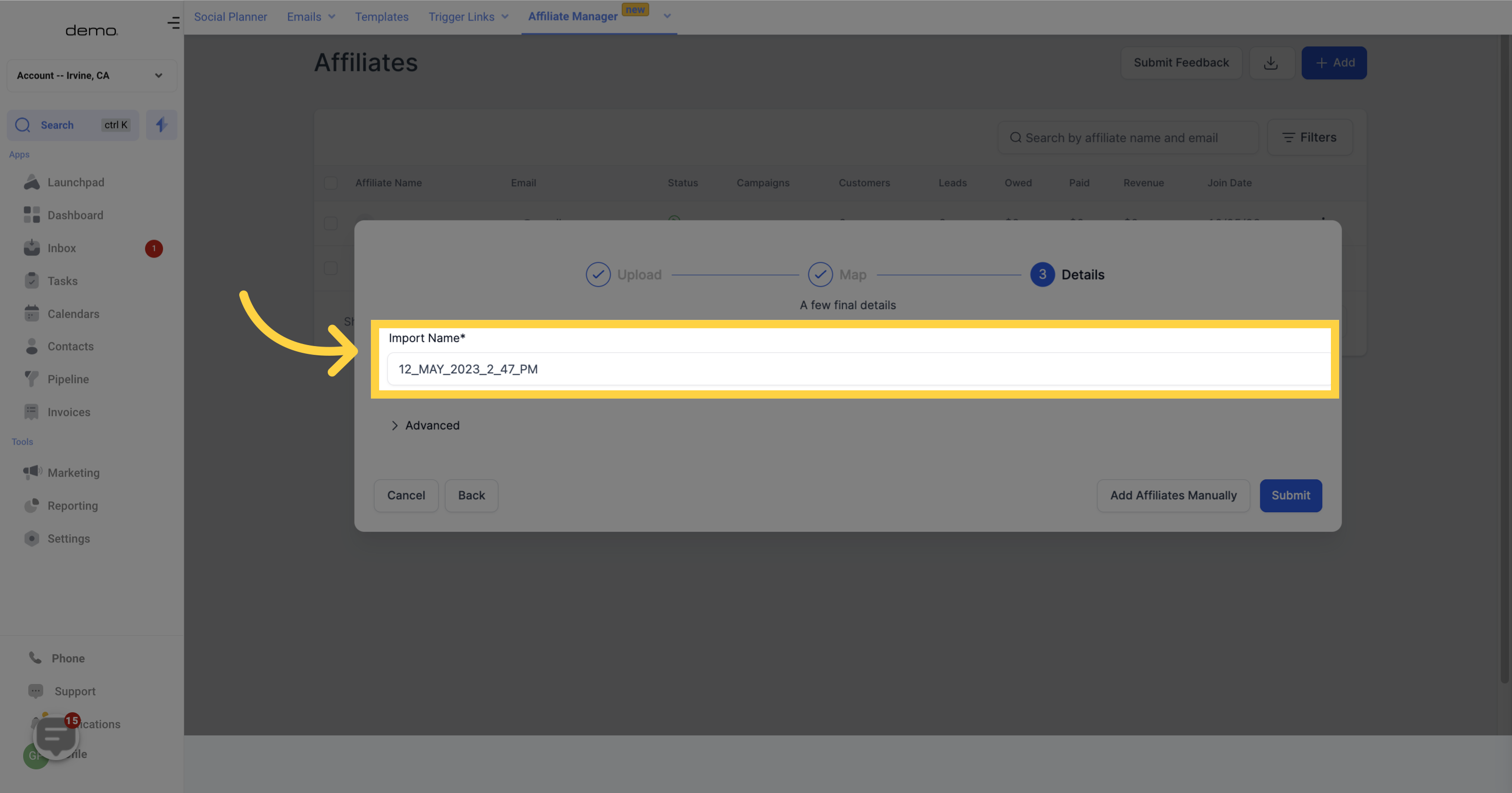Click the Calendars icon
The width and height of the screenshot is (1512, 793).
point(32,314)
